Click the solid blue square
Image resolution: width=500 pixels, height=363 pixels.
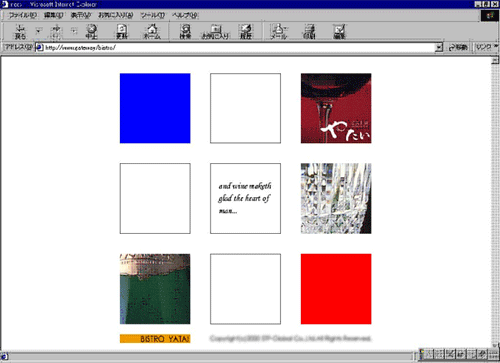click(155, 108)
